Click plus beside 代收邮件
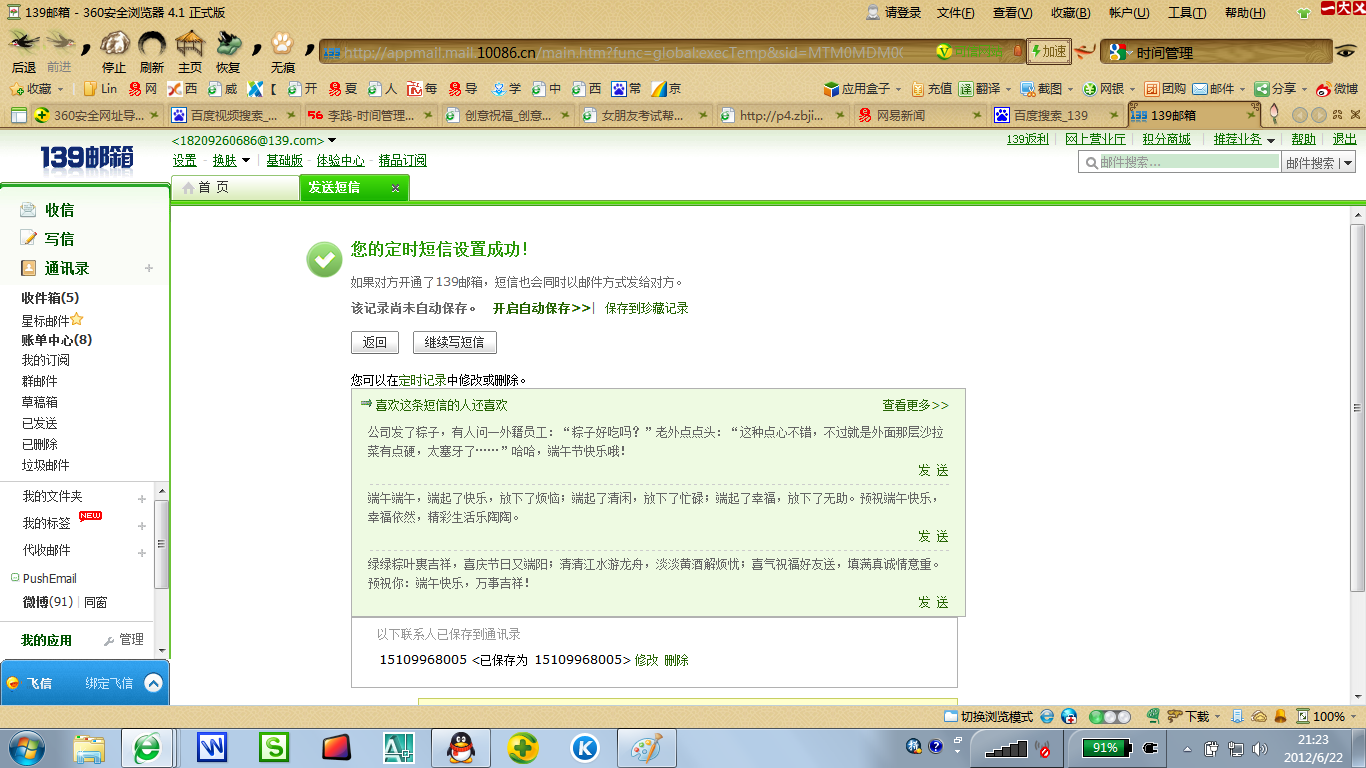The image size is (1366, 768). (142, 552)
